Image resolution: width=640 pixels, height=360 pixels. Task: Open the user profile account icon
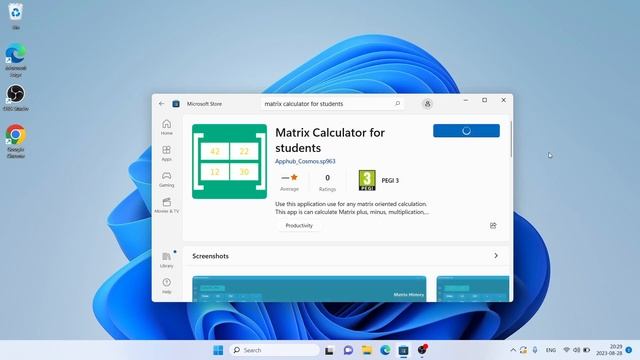[427, 104]
